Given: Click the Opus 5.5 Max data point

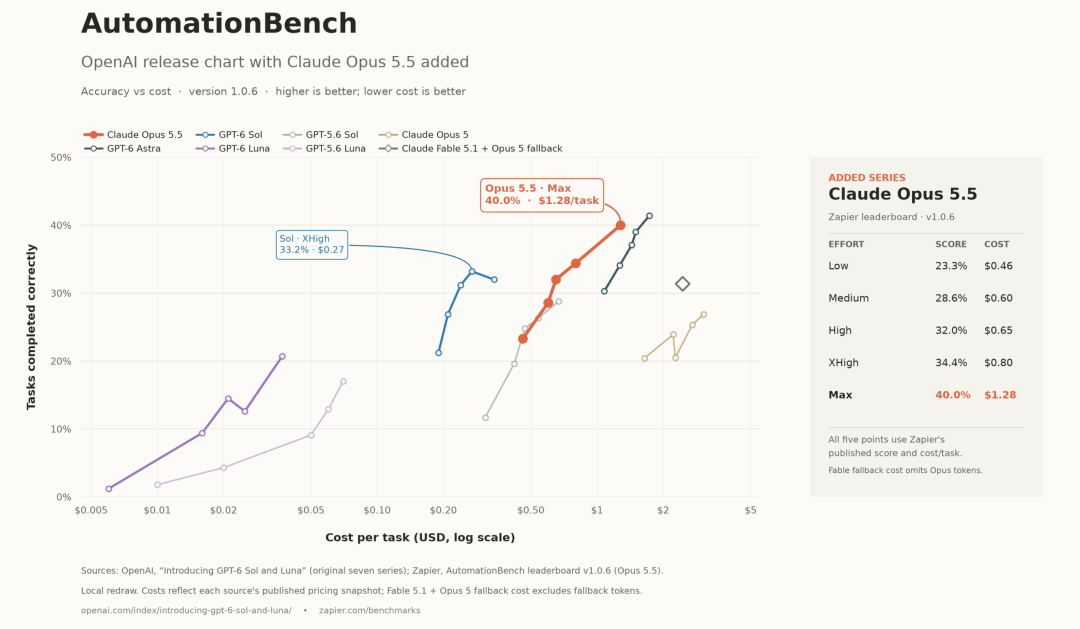Looking at the screenshot, I should 621,225.
